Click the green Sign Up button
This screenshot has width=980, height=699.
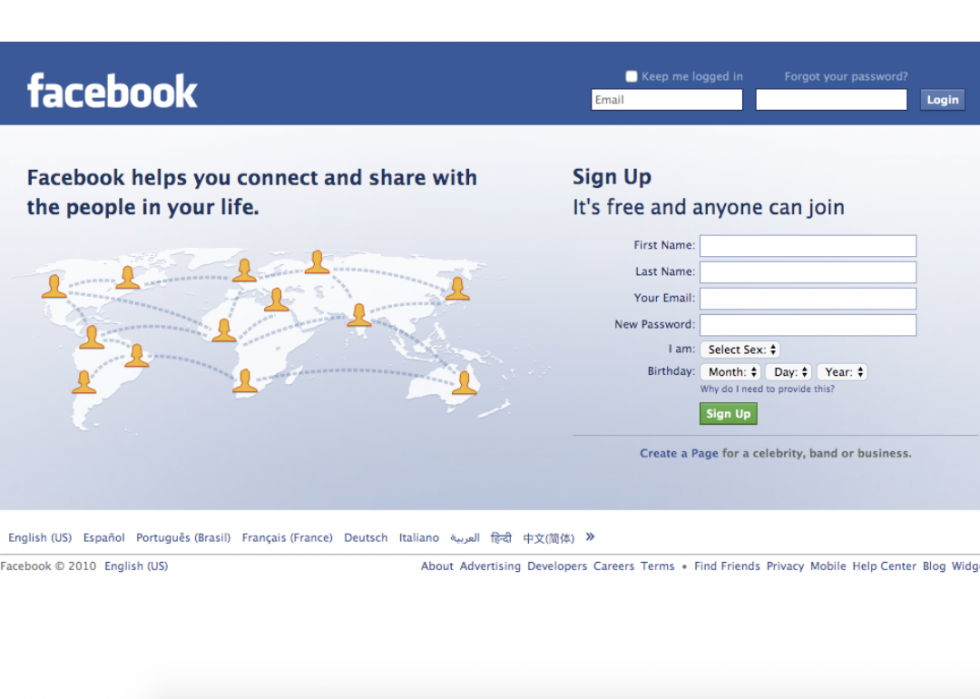728,414
